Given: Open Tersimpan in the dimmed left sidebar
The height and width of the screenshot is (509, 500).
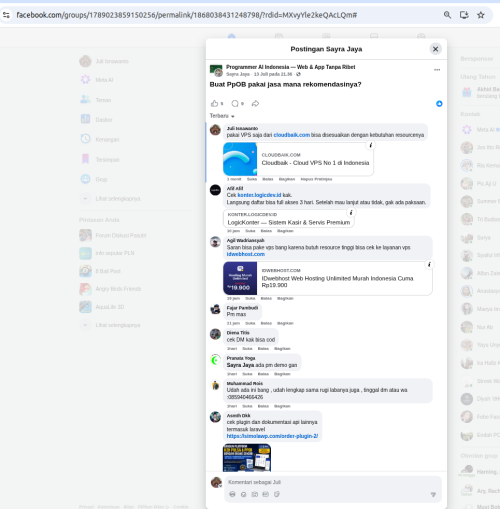Looking at the screenshot, I should point(100,159).
